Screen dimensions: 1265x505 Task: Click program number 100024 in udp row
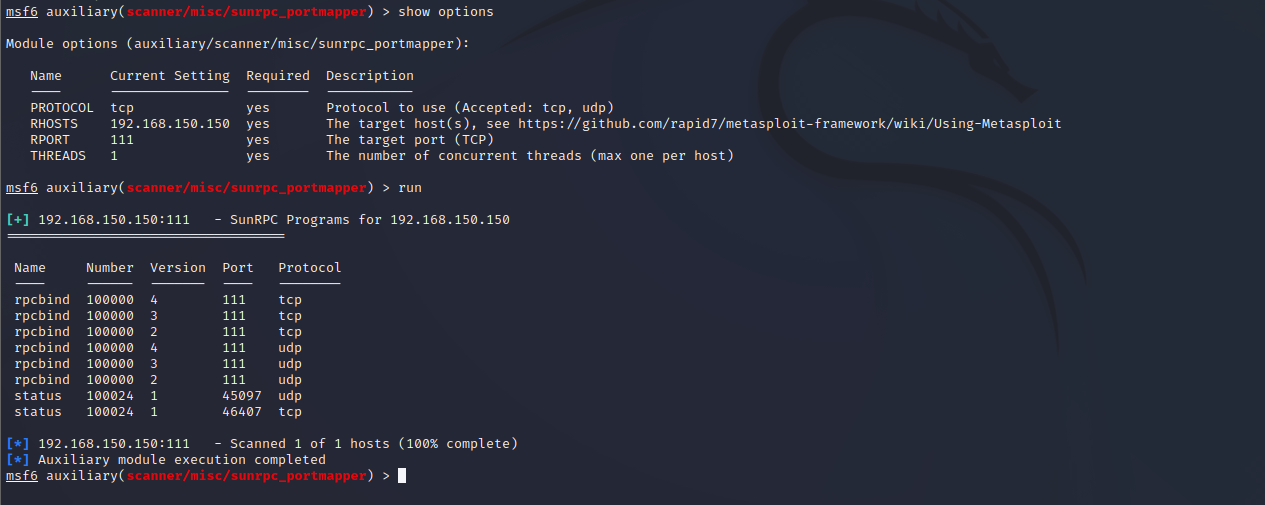coord(110,396)
